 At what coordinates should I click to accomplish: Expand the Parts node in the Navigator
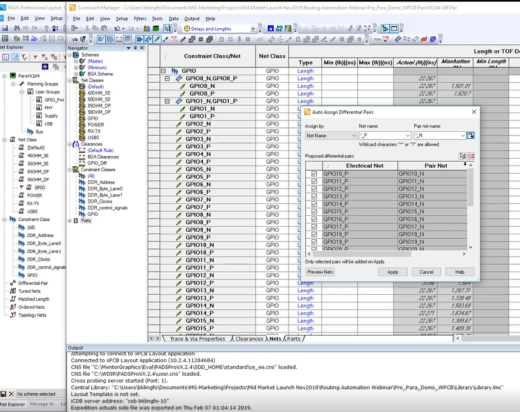[70, 221]
